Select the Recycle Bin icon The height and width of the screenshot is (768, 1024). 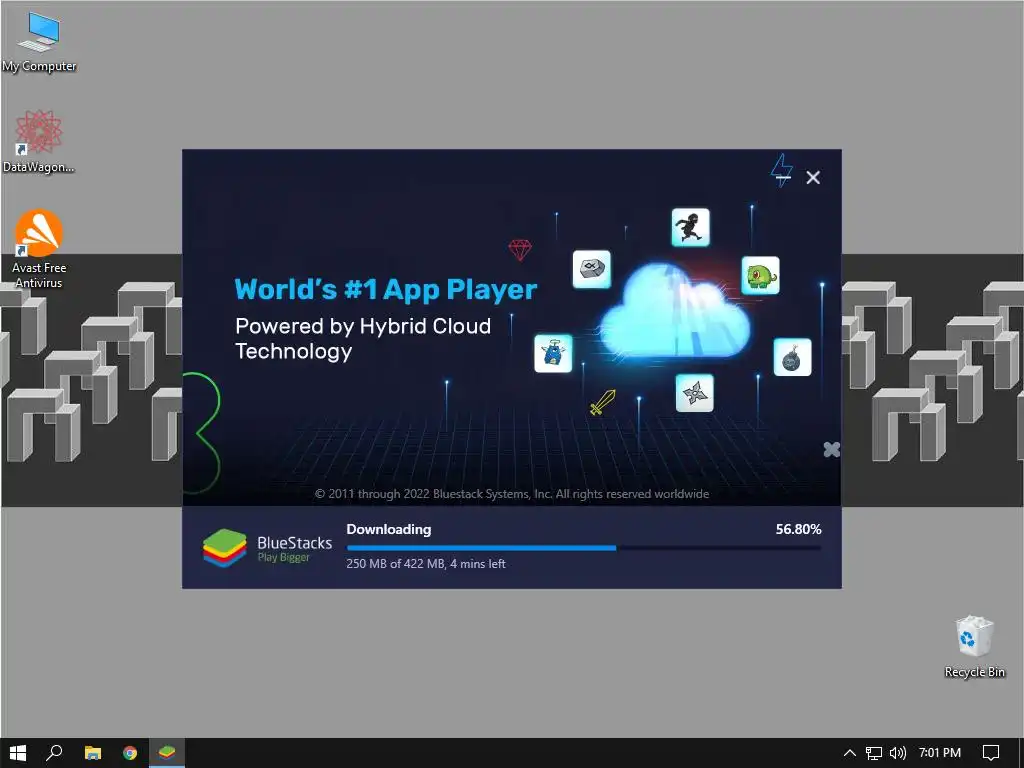(974, 647)
